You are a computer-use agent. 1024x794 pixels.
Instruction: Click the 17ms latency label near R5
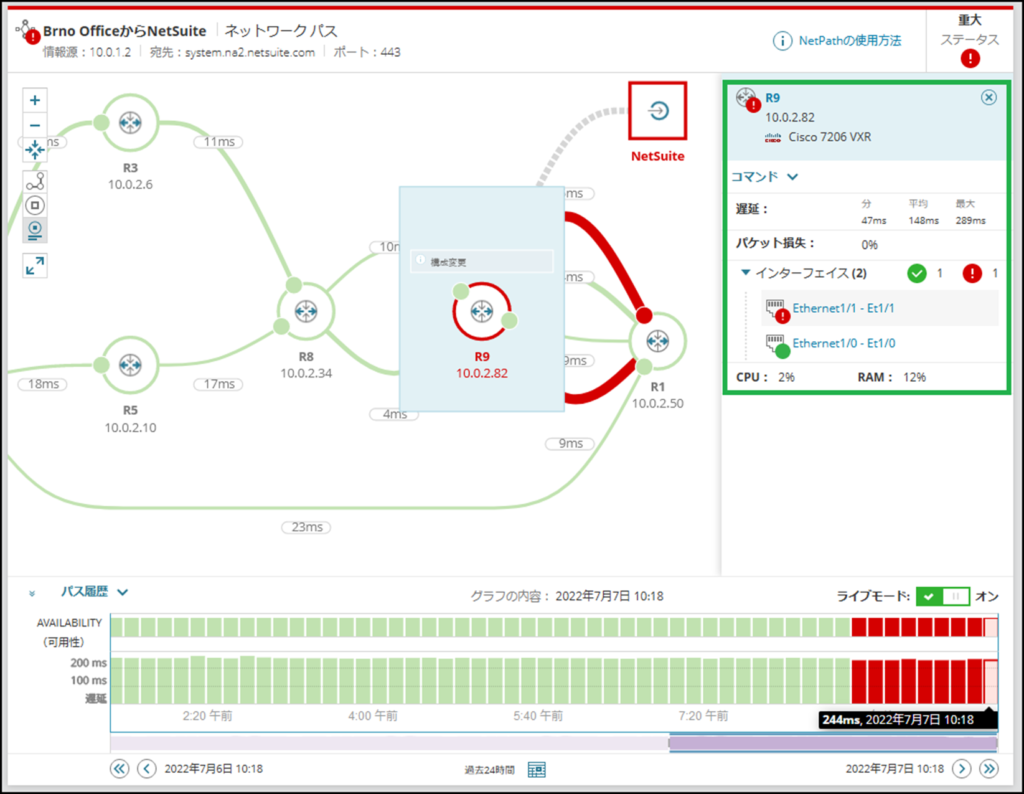pos(218,384)
